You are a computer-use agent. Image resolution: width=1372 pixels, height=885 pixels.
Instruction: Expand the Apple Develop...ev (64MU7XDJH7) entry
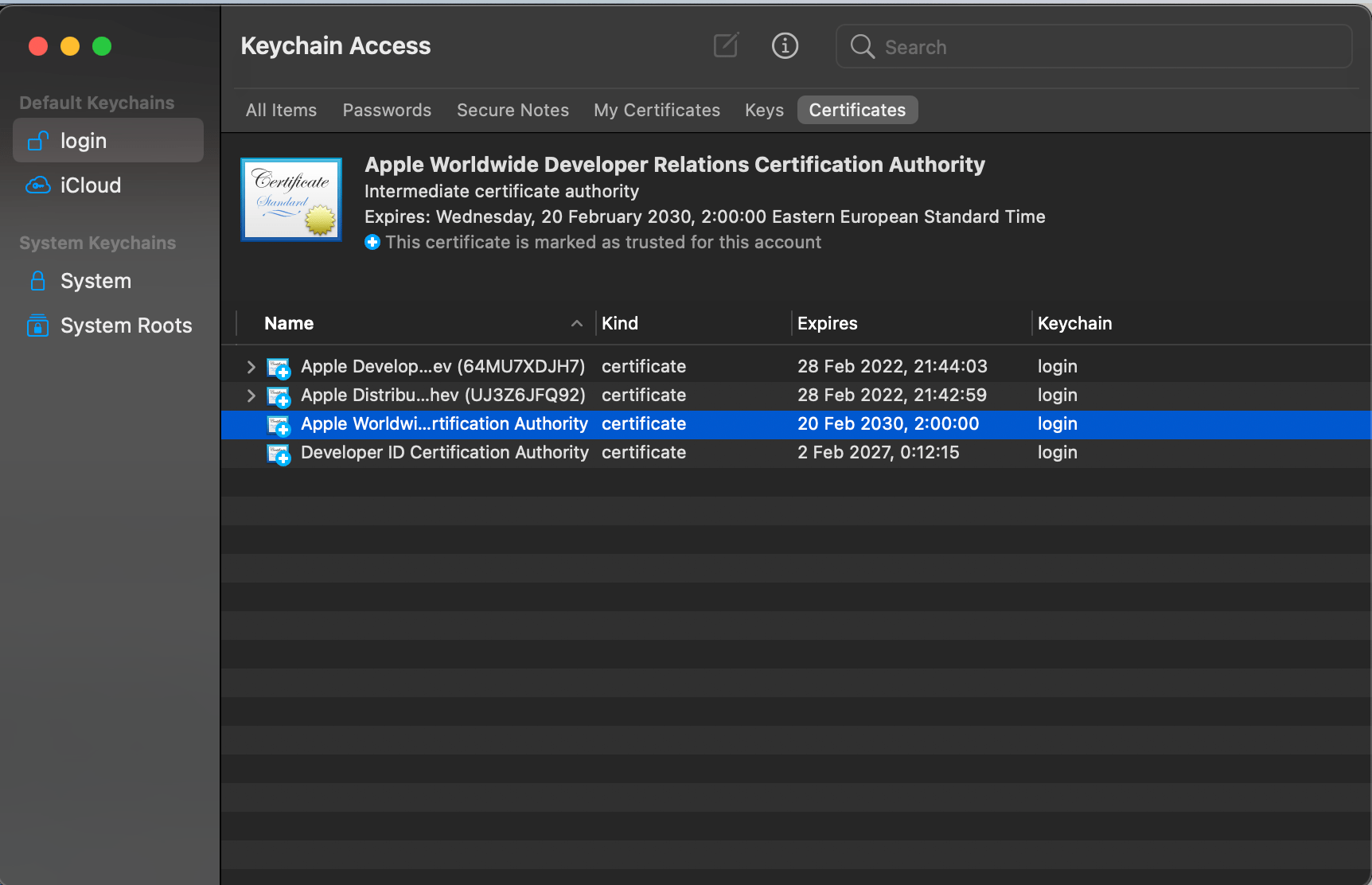tap(251, 367)
